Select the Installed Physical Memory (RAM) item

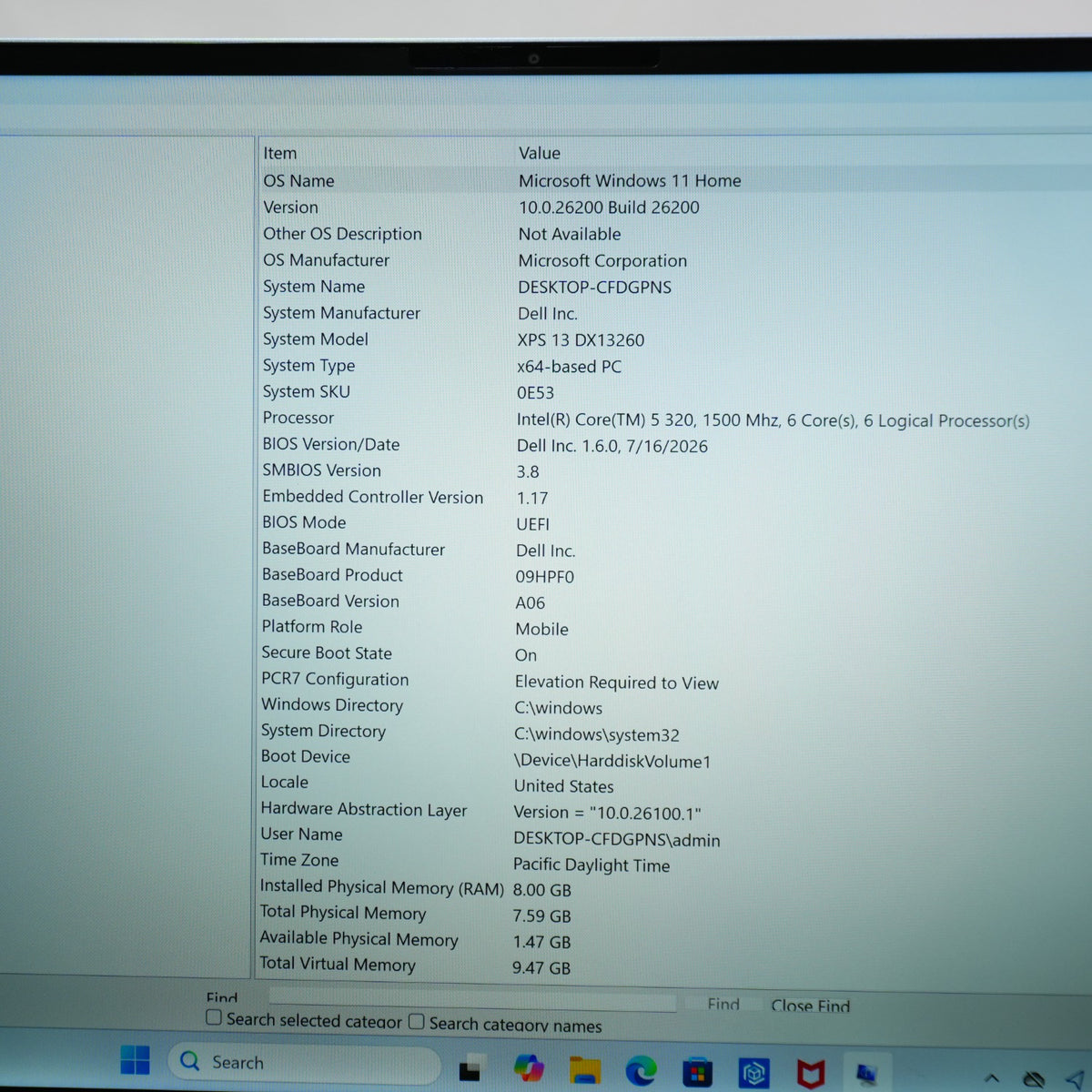(382, 886)
